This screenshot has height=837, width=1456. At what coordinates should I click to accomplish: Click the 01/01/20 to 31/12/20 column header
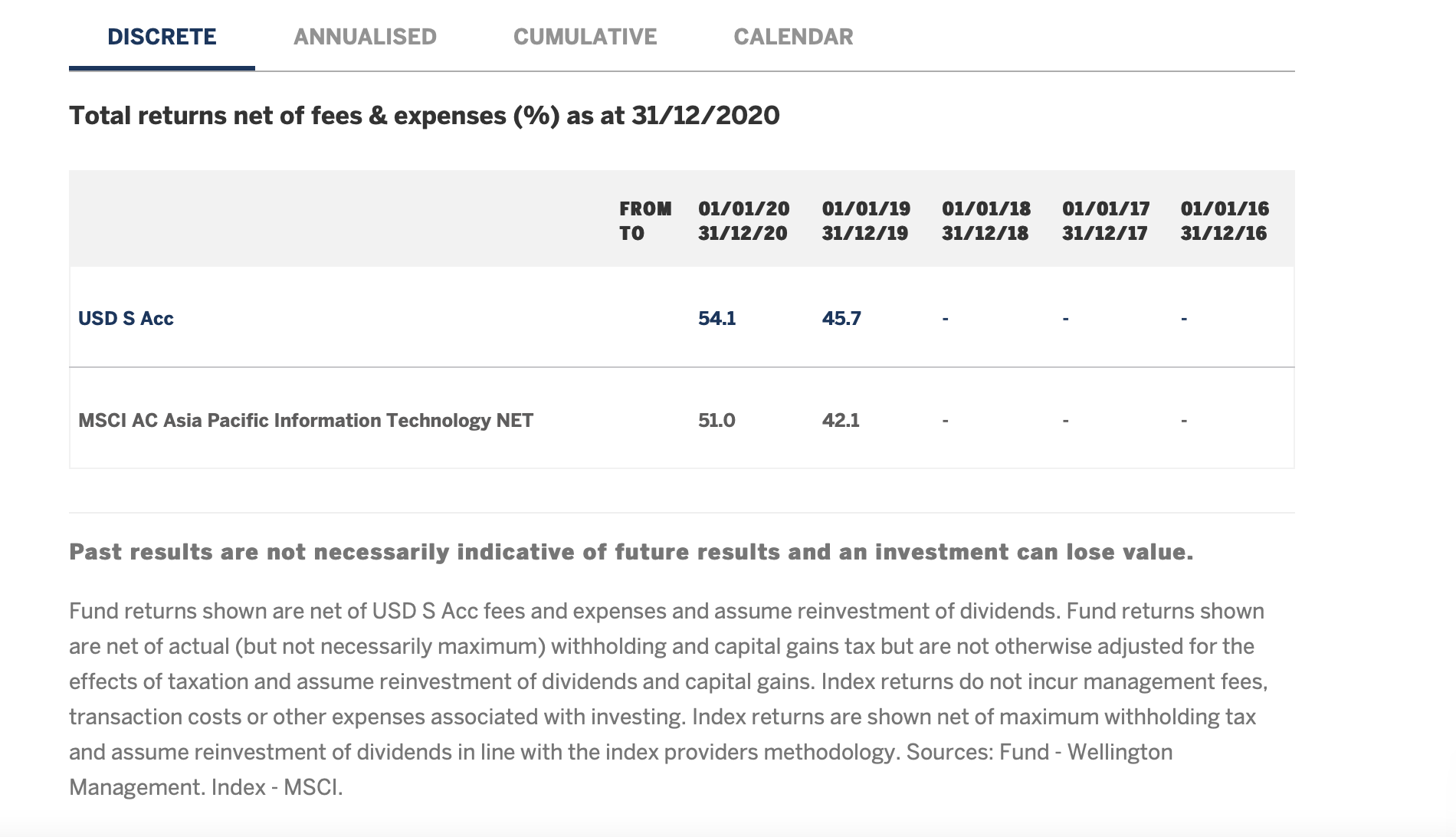click(x=743, y=221)
